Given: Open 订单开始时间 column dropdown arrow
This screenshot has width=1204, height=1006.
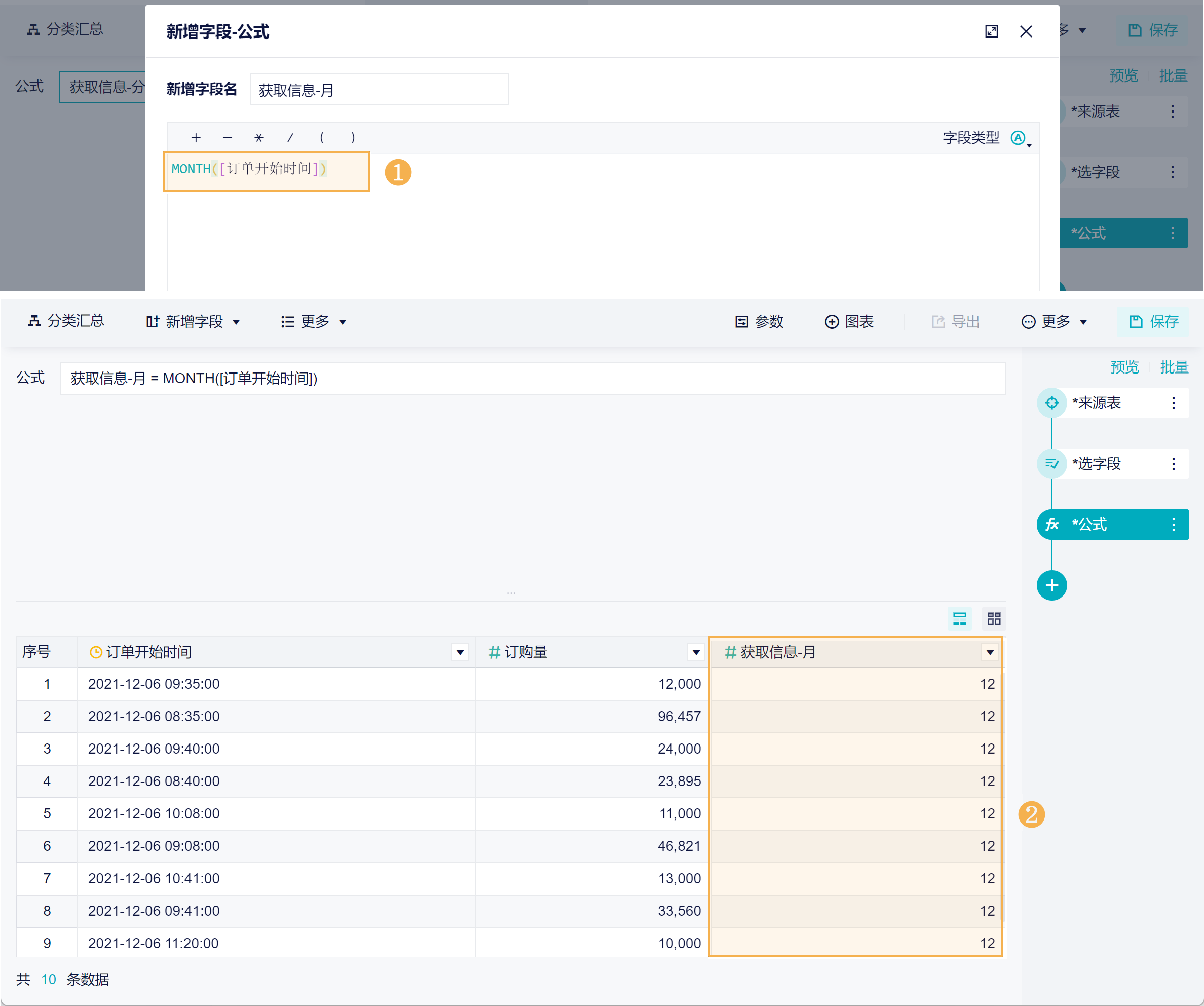Looking at the screenshot, I should click(460, 653).
